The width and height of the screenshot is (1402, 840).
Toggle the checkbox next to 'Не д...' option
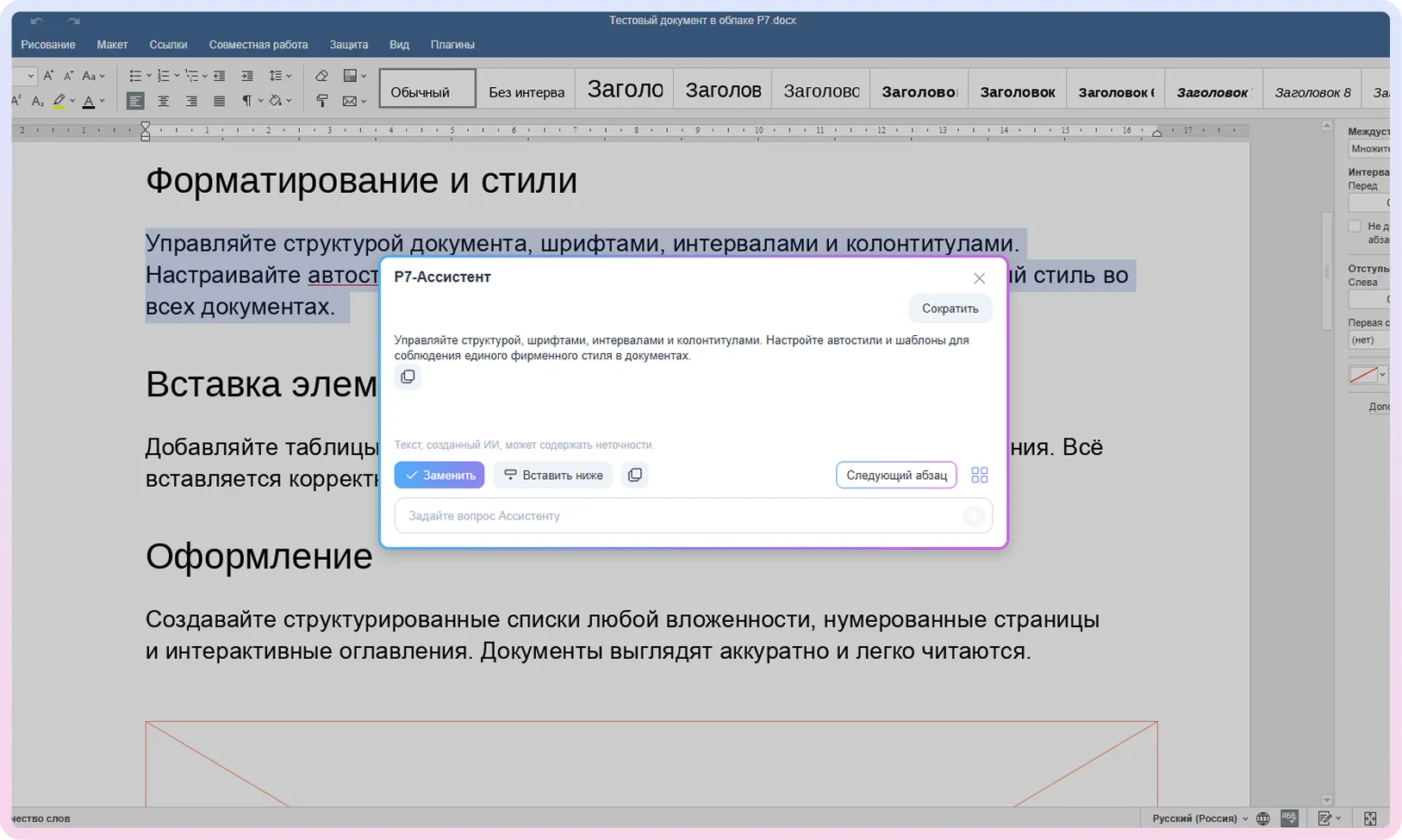click(1355, 227)
